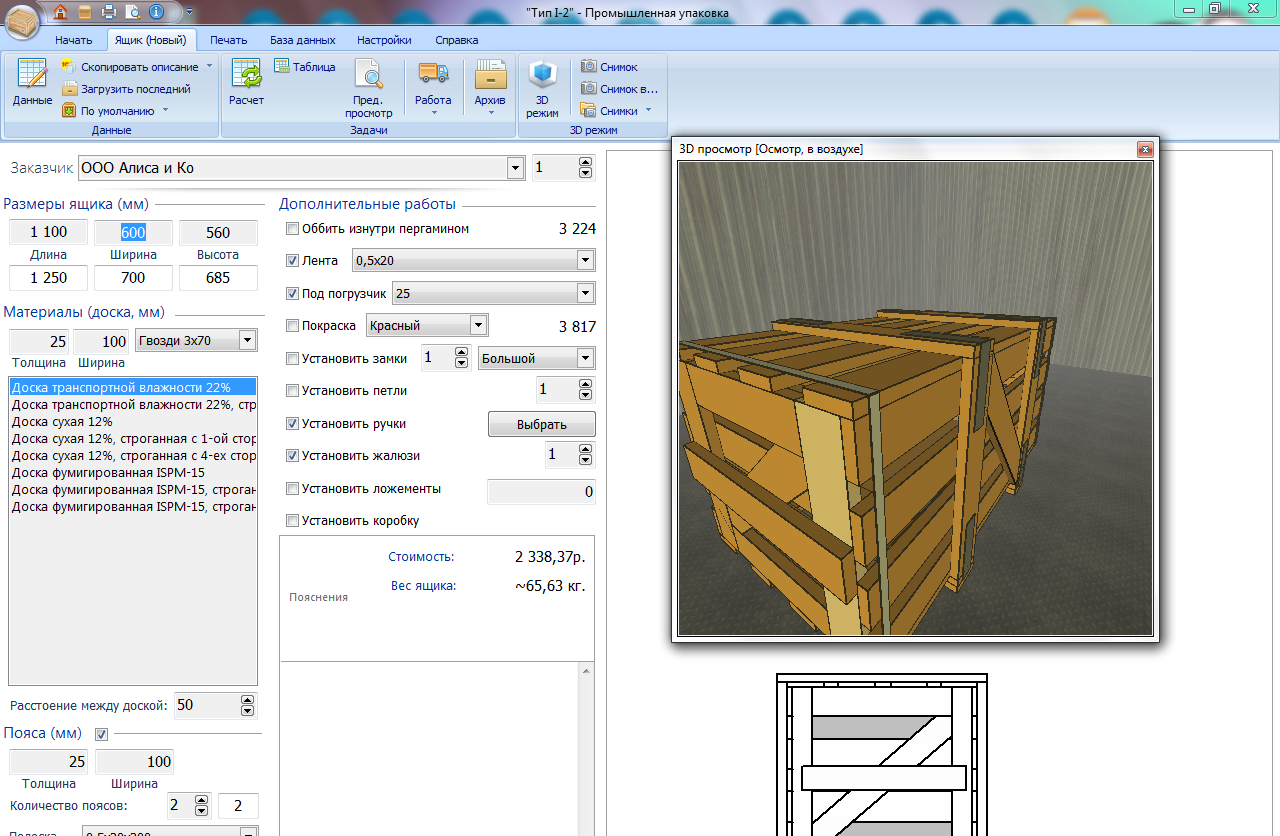Open the Снимки snapshots folder
Screen dimensions: 1280x836
609,110
